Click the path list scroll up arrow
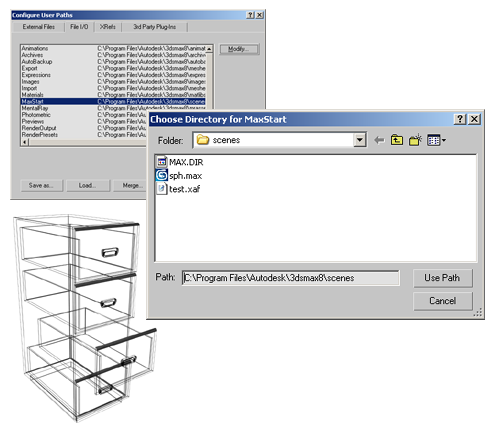 tap(209, 49)
